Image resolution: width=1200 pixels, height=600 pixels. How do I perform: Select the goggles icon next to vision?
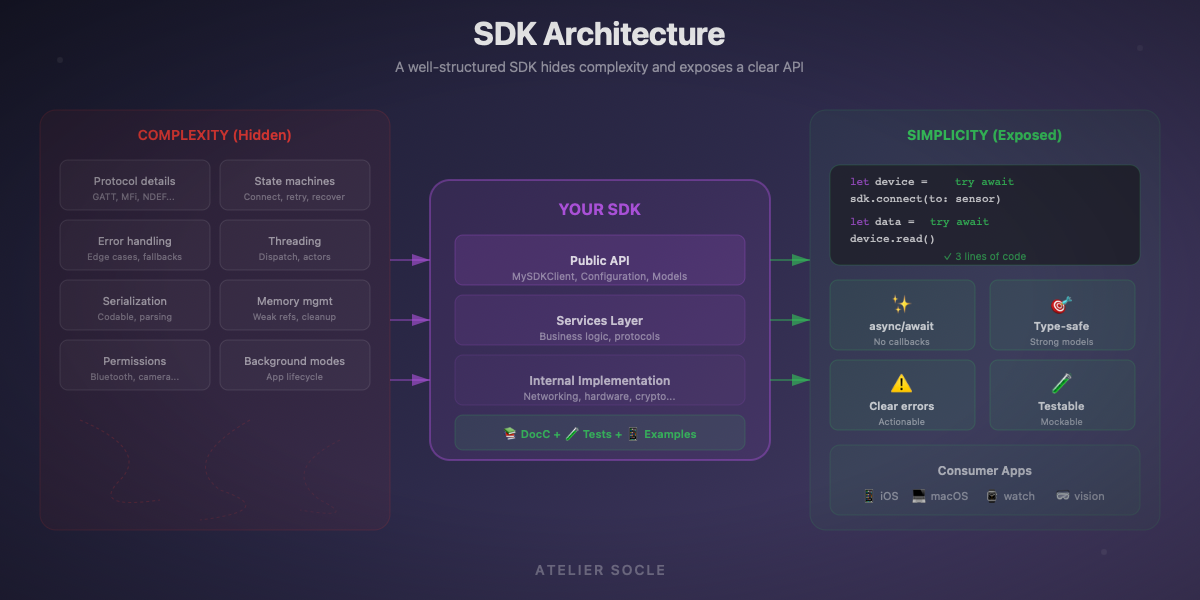[x=1061, y=495]
